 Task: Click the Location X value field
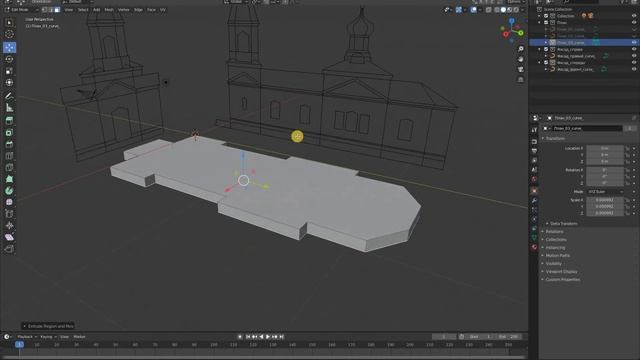605,149
